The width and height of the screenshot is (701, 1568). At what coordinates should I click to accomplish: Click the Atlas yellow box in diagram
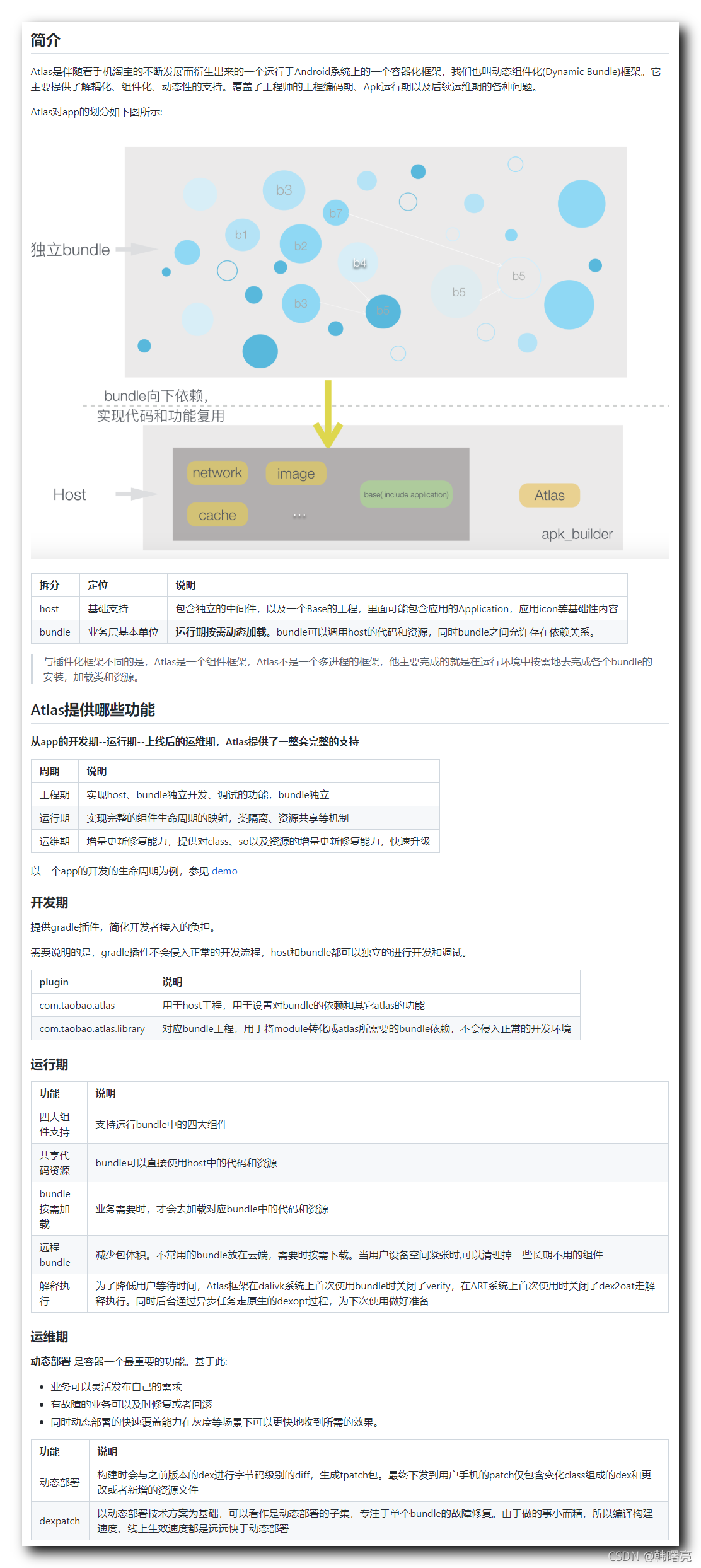pyautogui.click(x=550, y=496)
